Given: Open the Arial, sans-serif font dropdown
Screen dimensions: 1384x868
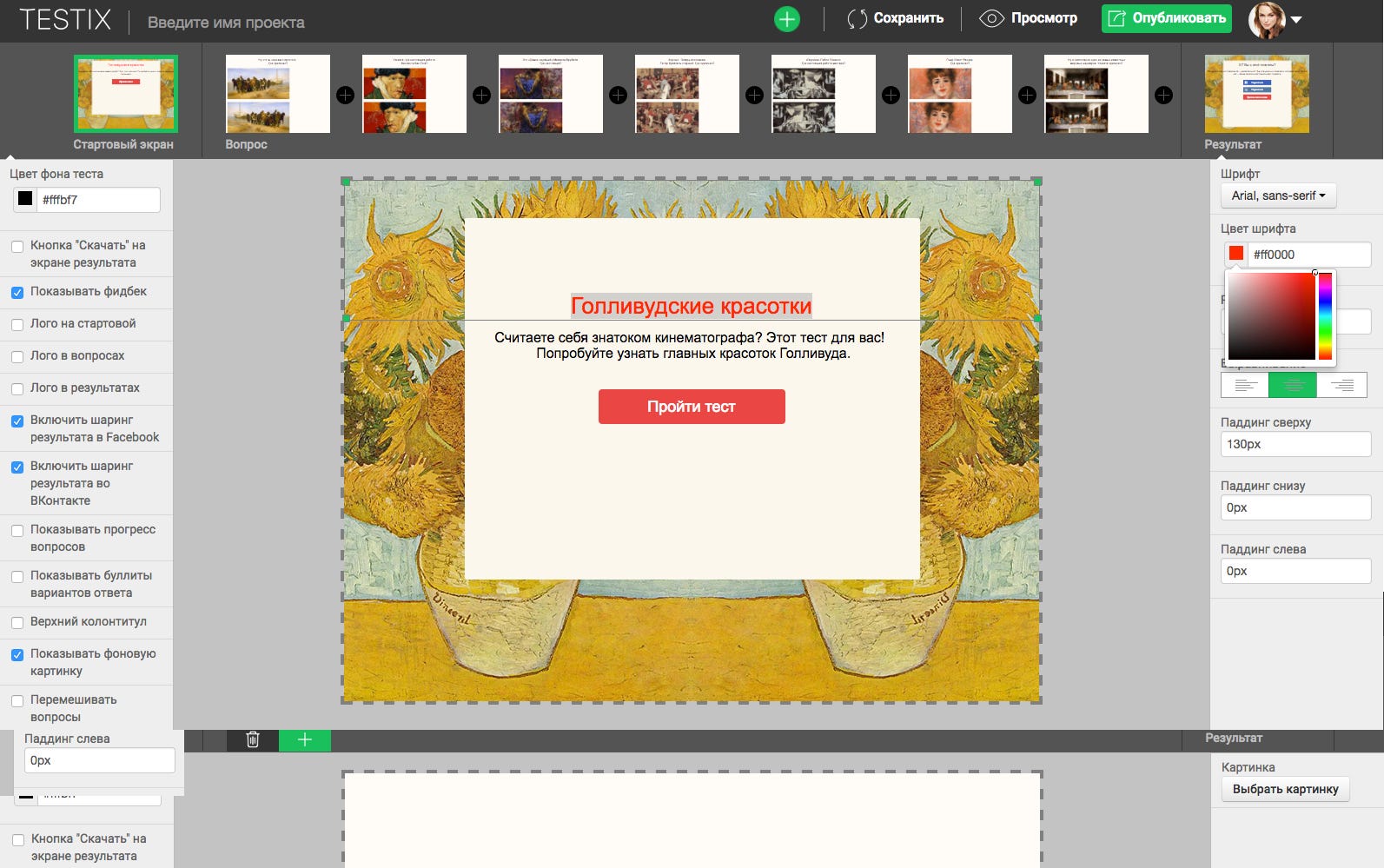Looking at the screenshot, I should click(x=1278, y=195).
